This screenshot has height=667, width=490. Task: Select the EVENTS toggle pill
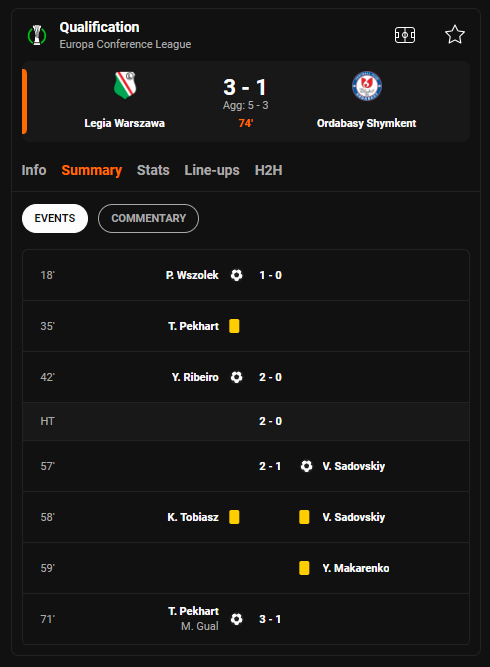click(x=55, y=218)
